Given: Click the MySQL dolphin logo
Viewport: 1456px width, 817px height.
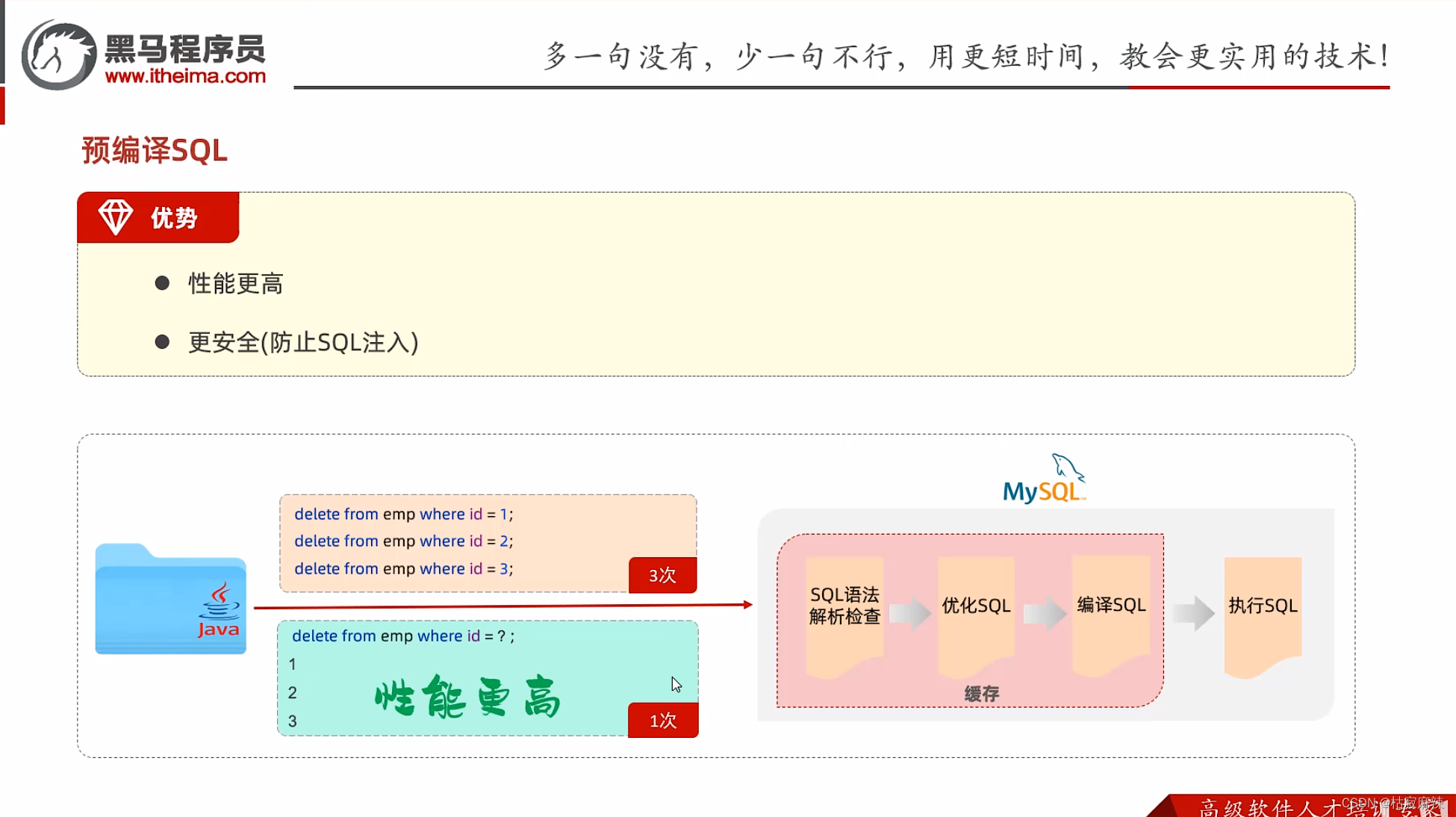Looking at the screenshot, I should [x=1044, y=478].
